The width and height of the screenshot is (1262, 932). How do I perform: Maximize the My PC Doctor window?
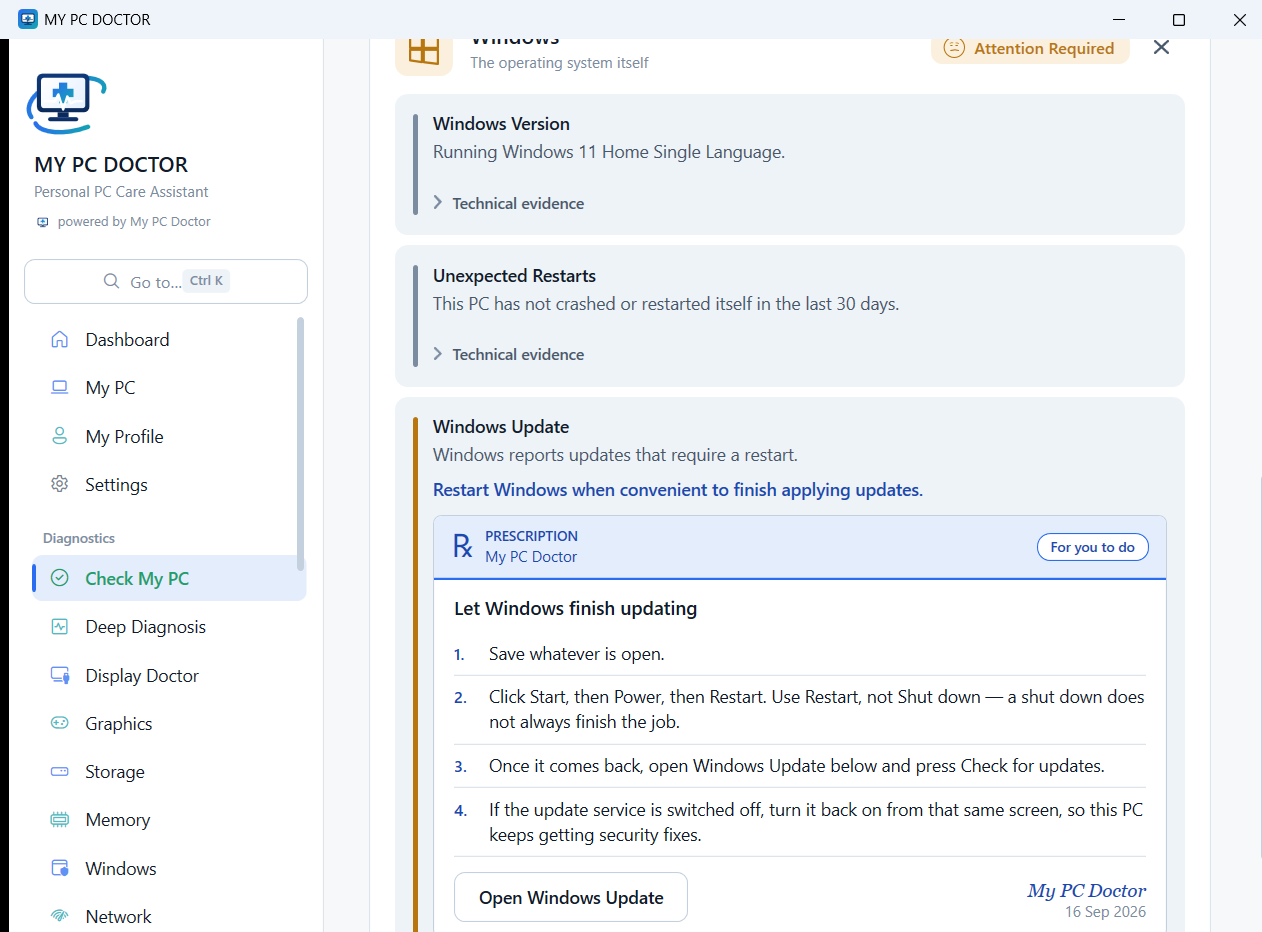(1179, 19)
